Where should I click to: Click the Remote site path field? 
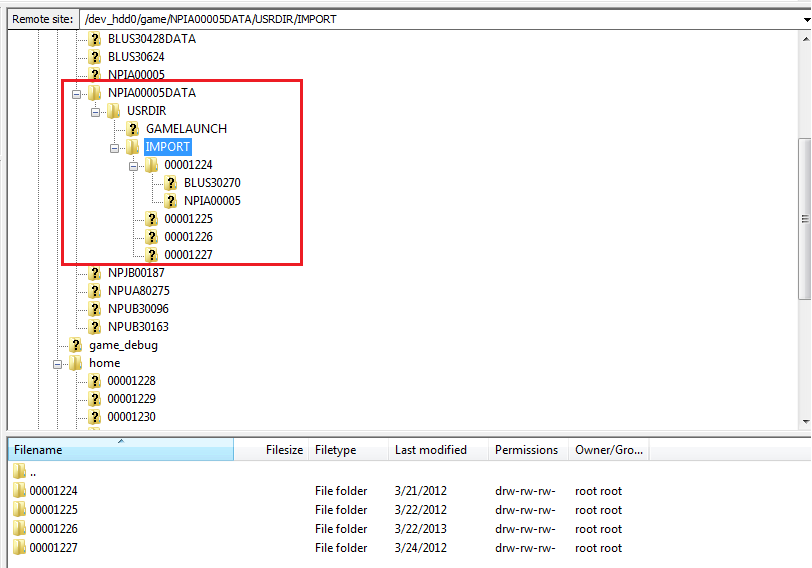440,19
